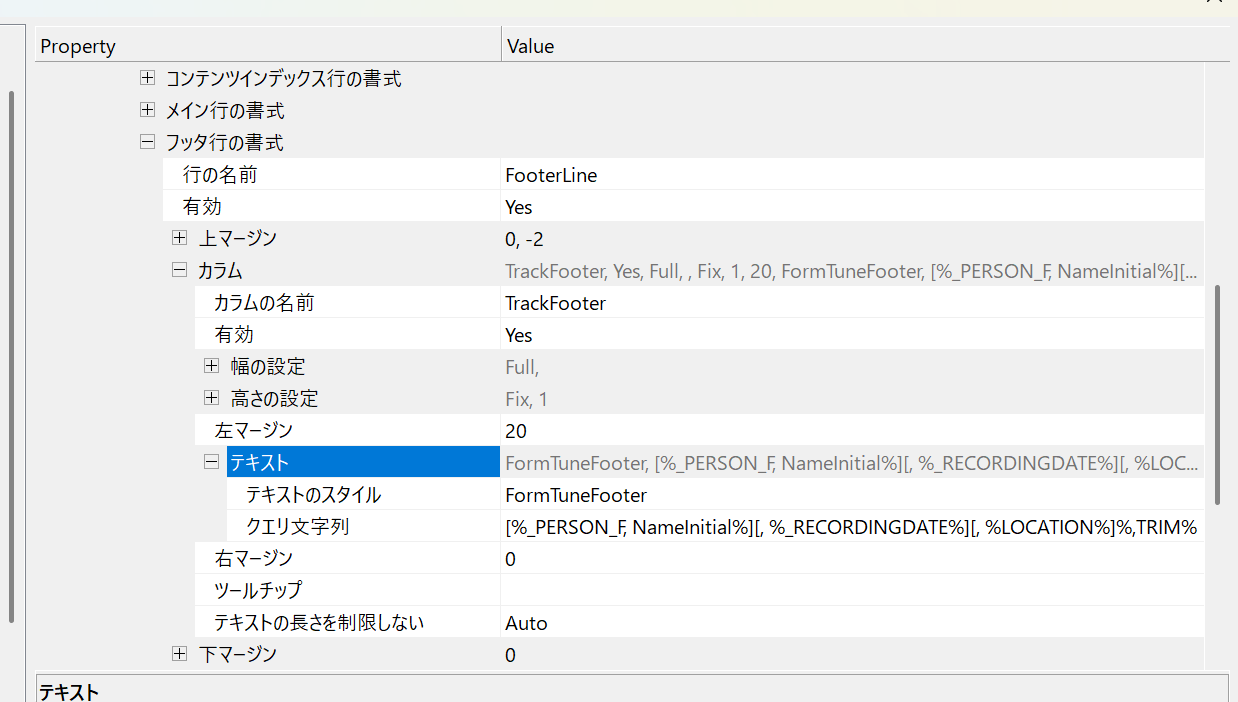Edit 左マージン value 20

click(x=850, y=431)
